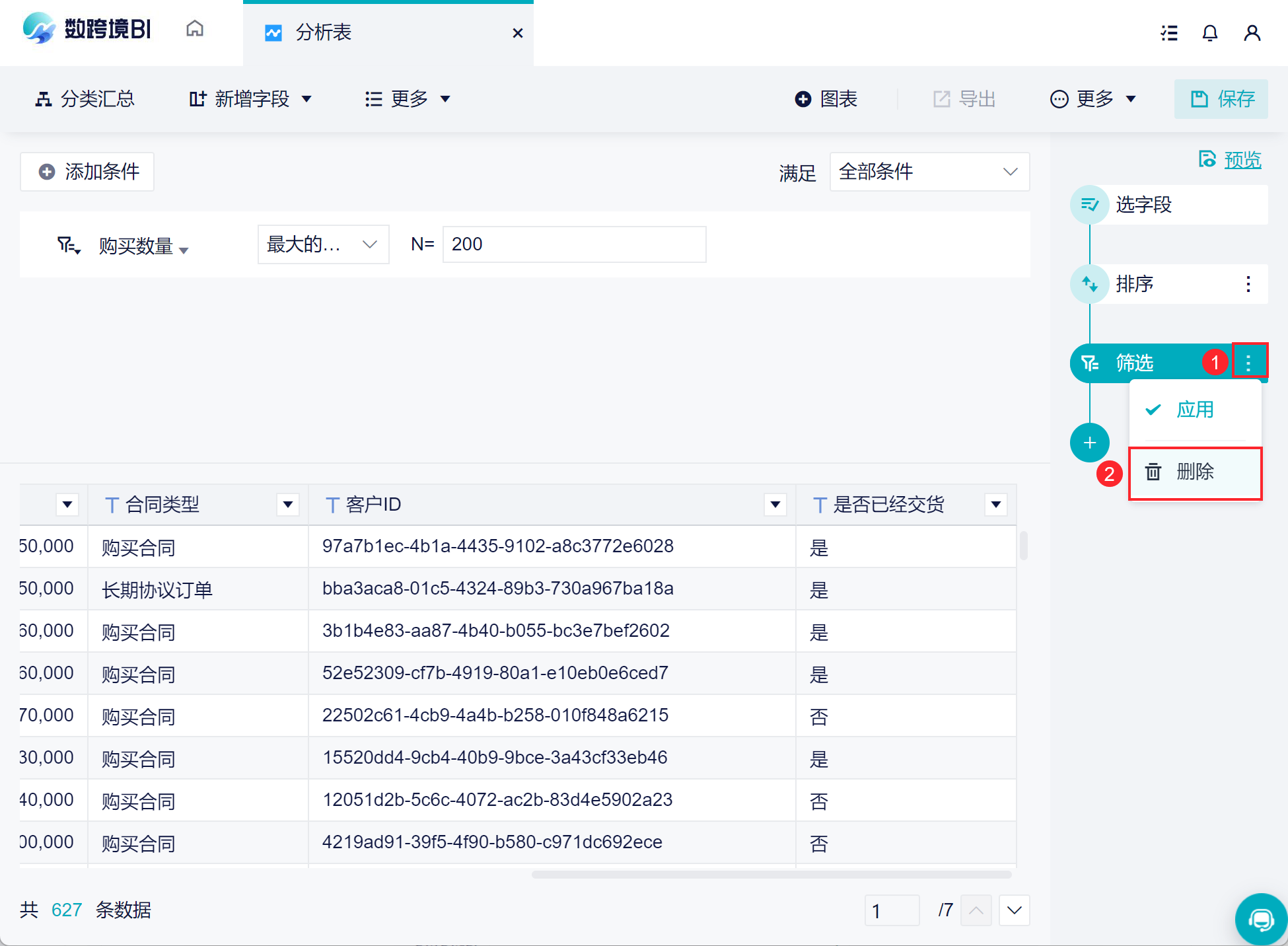Click the home icon

[x=195, y=29]
